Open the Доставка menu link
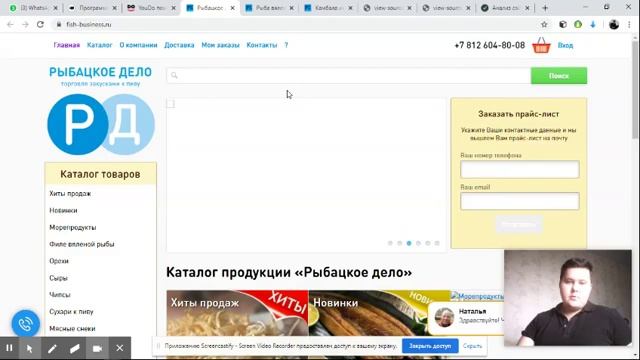This screenshot has width=640, height=360. pos(179,45)
